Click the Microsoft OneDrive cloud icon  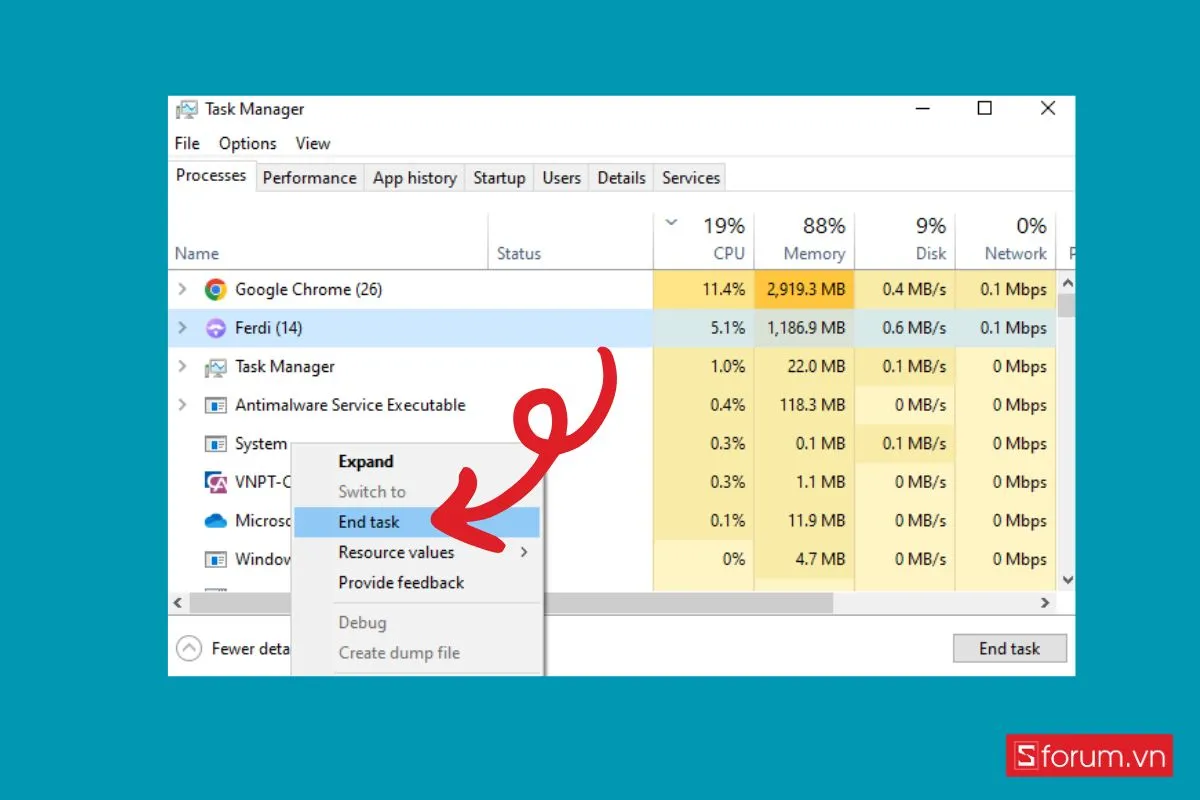215,520
